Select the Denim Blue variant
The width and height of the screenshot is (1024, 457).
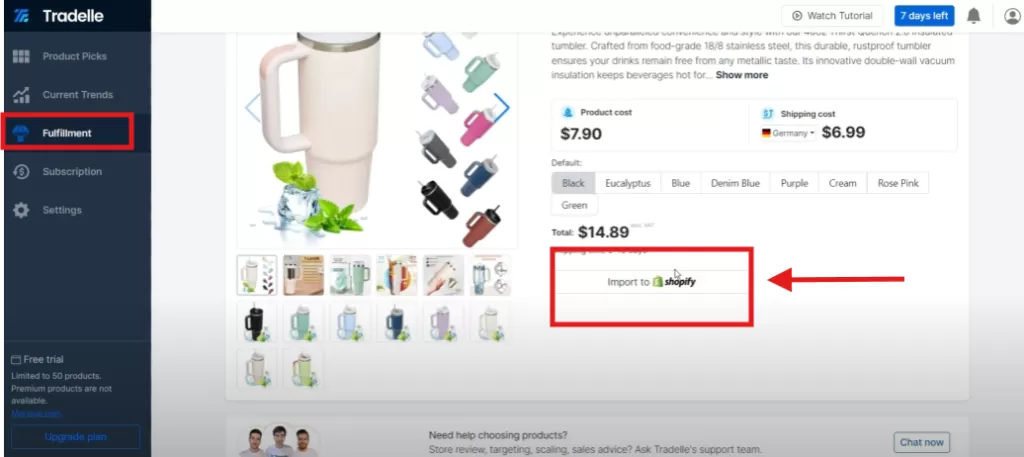[735, 183]
